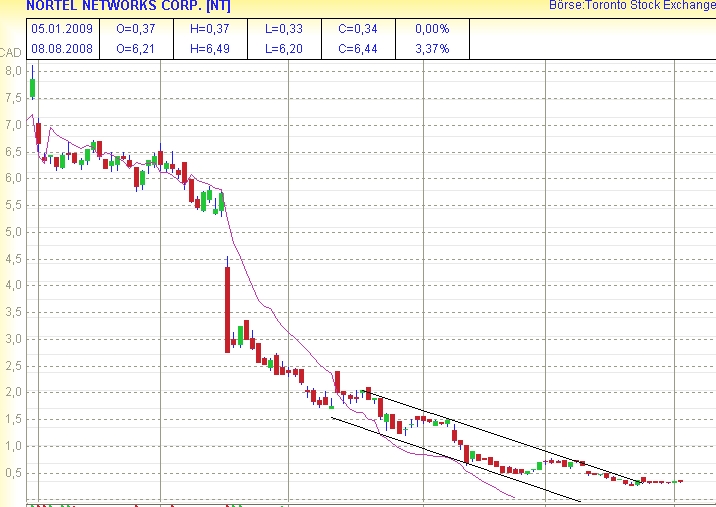716x507 pixels.
Task: Click the CAD currency axis label
Action: (10, 52)
